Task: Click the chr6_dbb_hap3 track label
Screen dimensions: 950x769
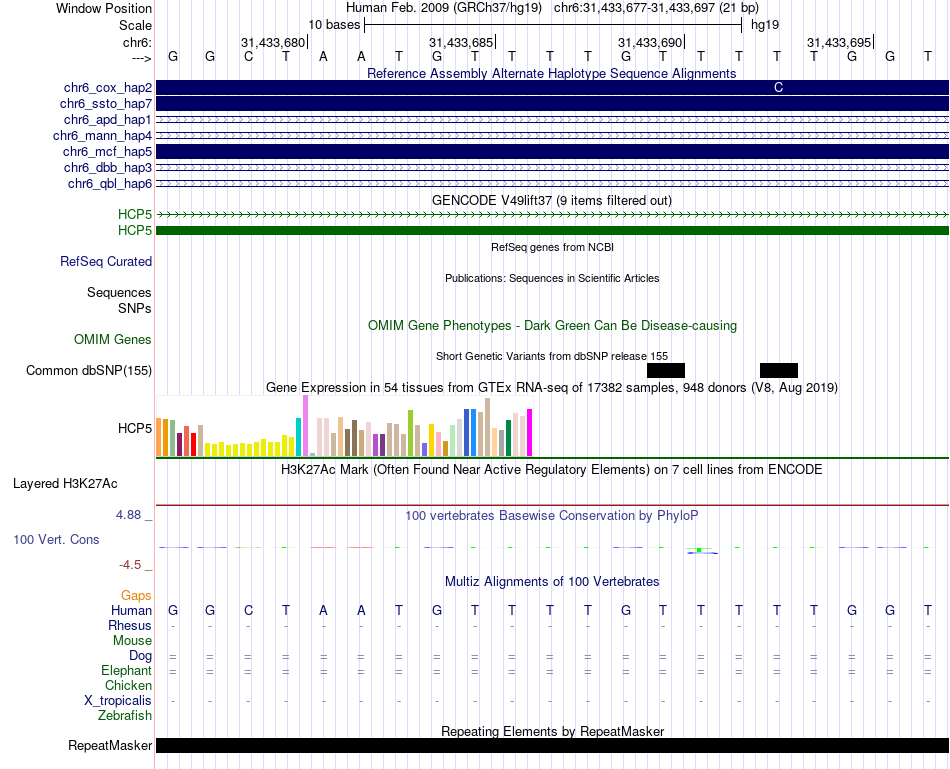Action: [108, 167]
